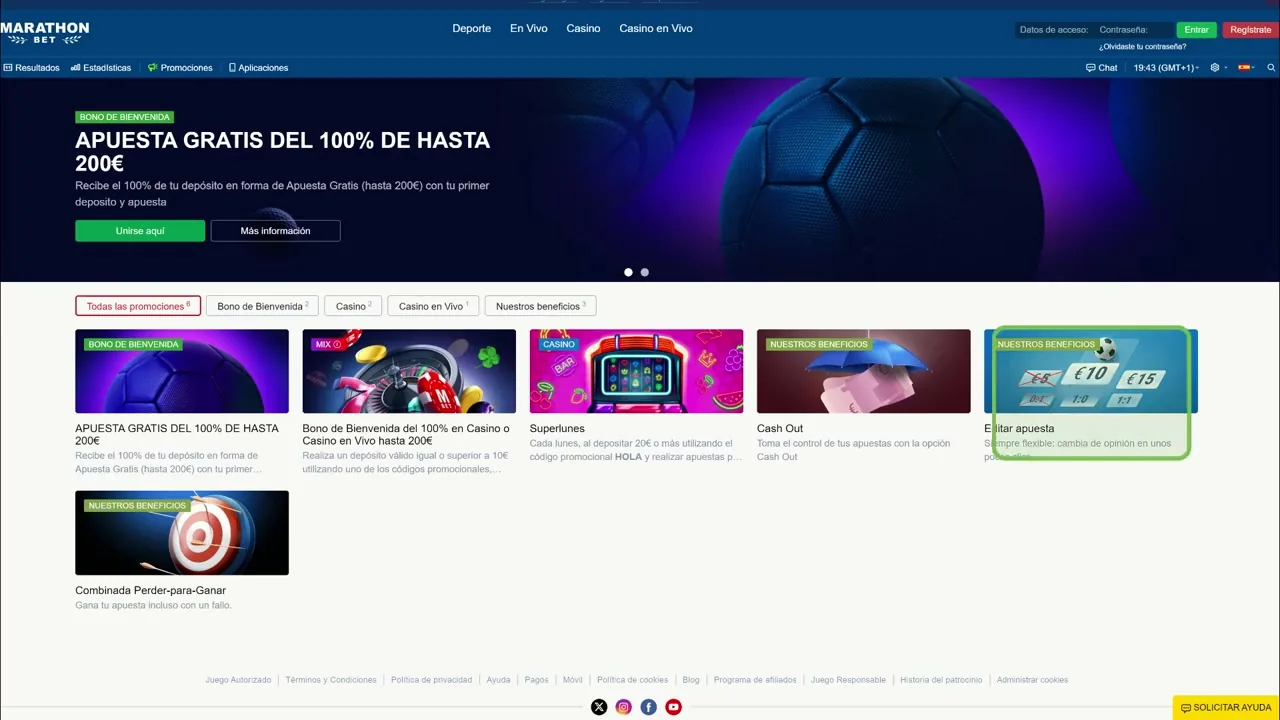Image resolution: width=1280 pixels, height=720 pixels.
Task: Click the Superlunes card title
Action: (x=557, y=429)
